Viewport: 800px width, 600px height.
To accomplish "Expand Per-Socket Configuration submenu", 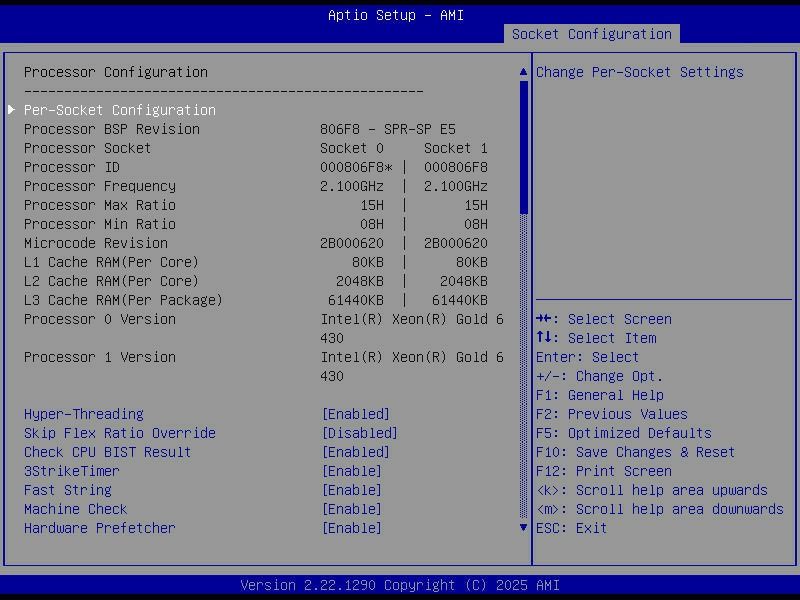I will click(x=120, y=110).
